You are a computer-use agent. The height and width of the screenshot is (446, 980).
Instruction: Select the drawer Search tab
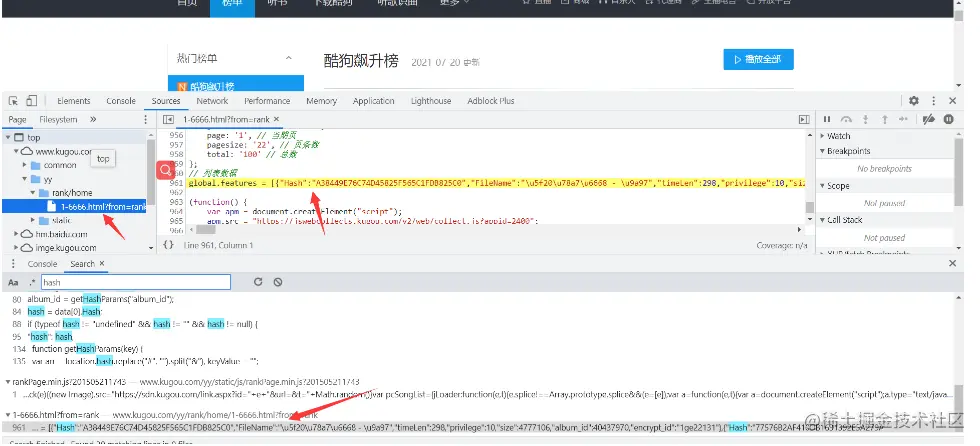82,264
